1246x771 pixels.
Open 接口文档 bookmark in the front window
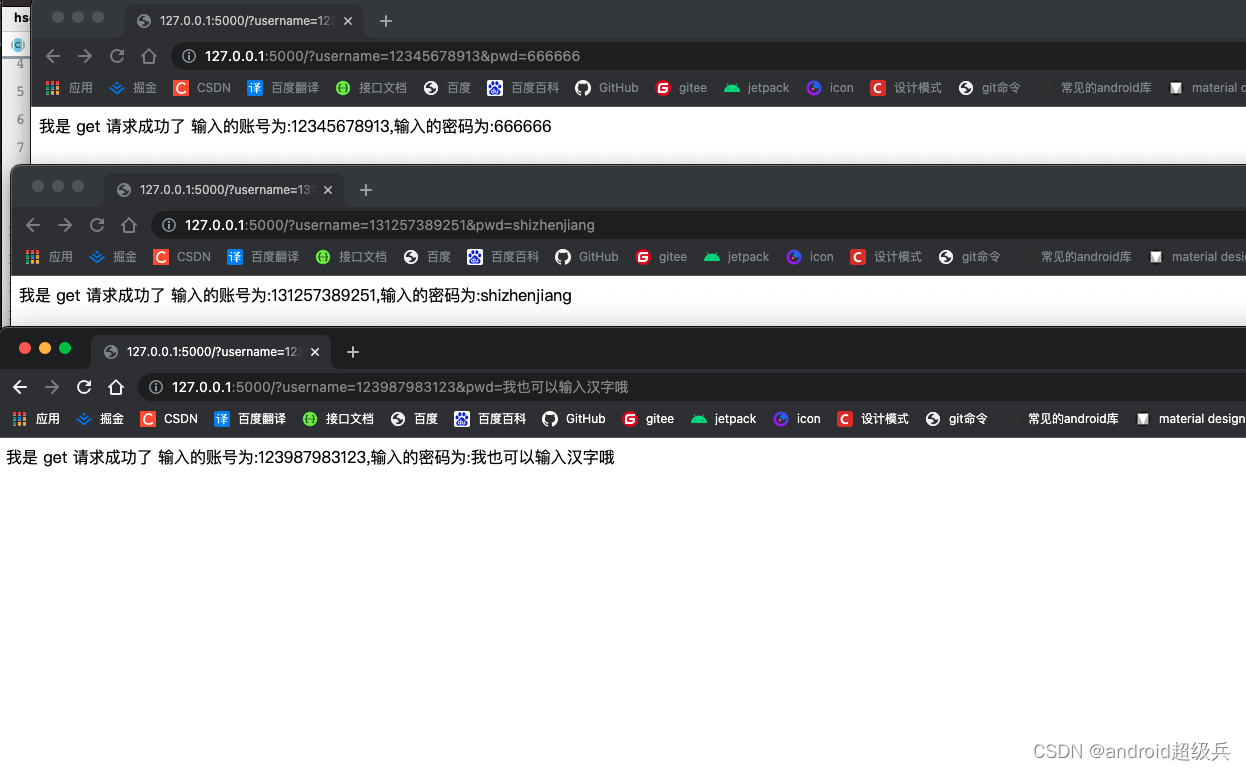338,419
